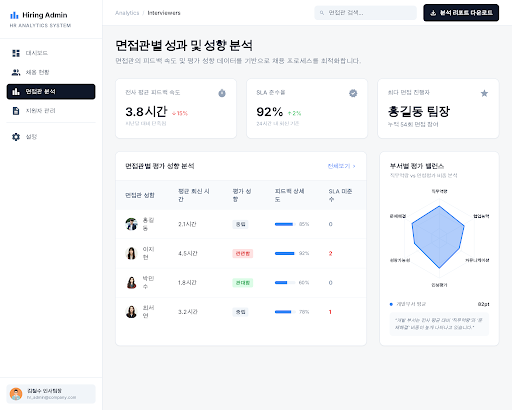Click the 85% feedback progress bar

click(x=285, y=224)
